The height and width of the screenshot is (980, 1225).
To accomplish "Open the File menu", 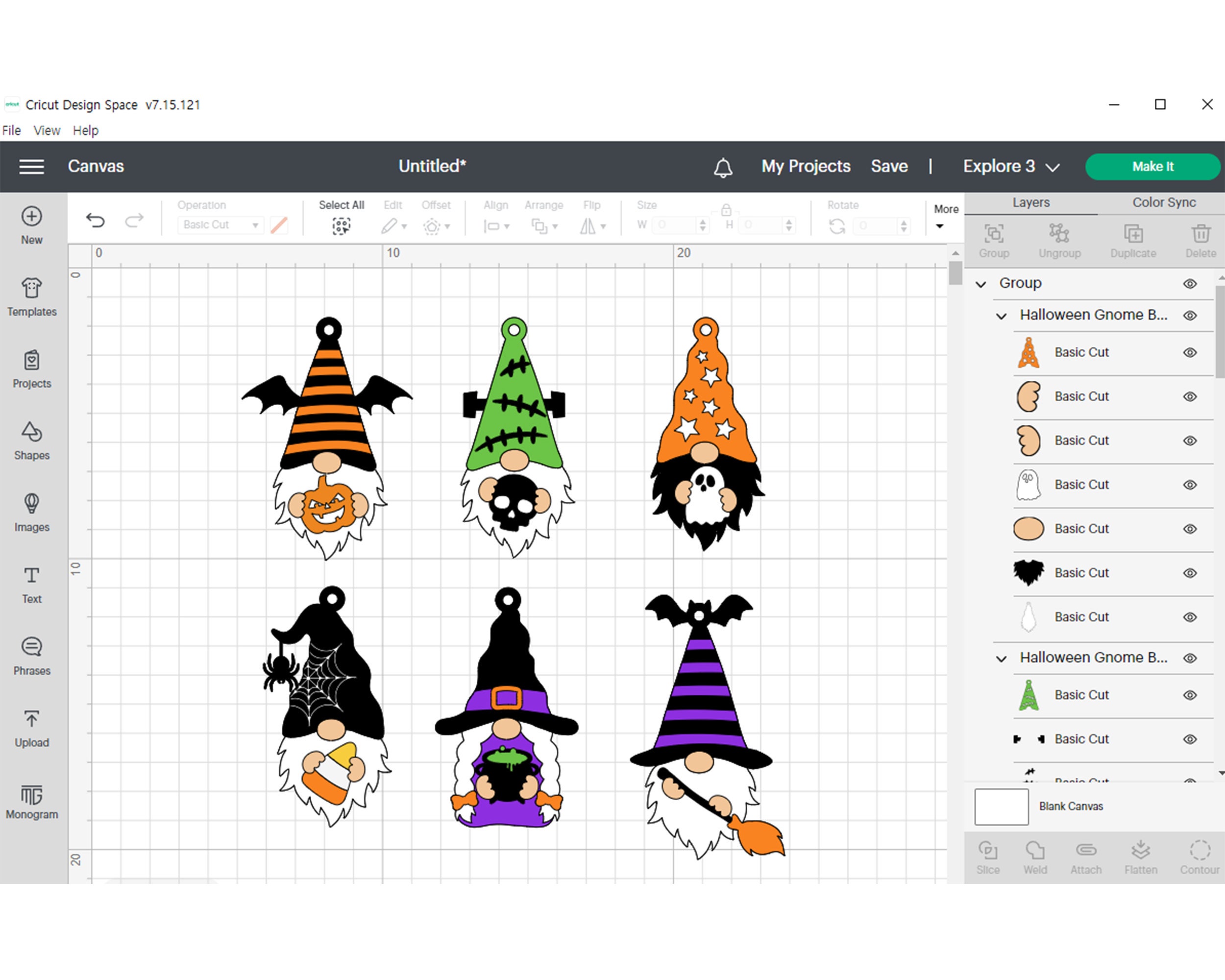I will tap(11, 130).
